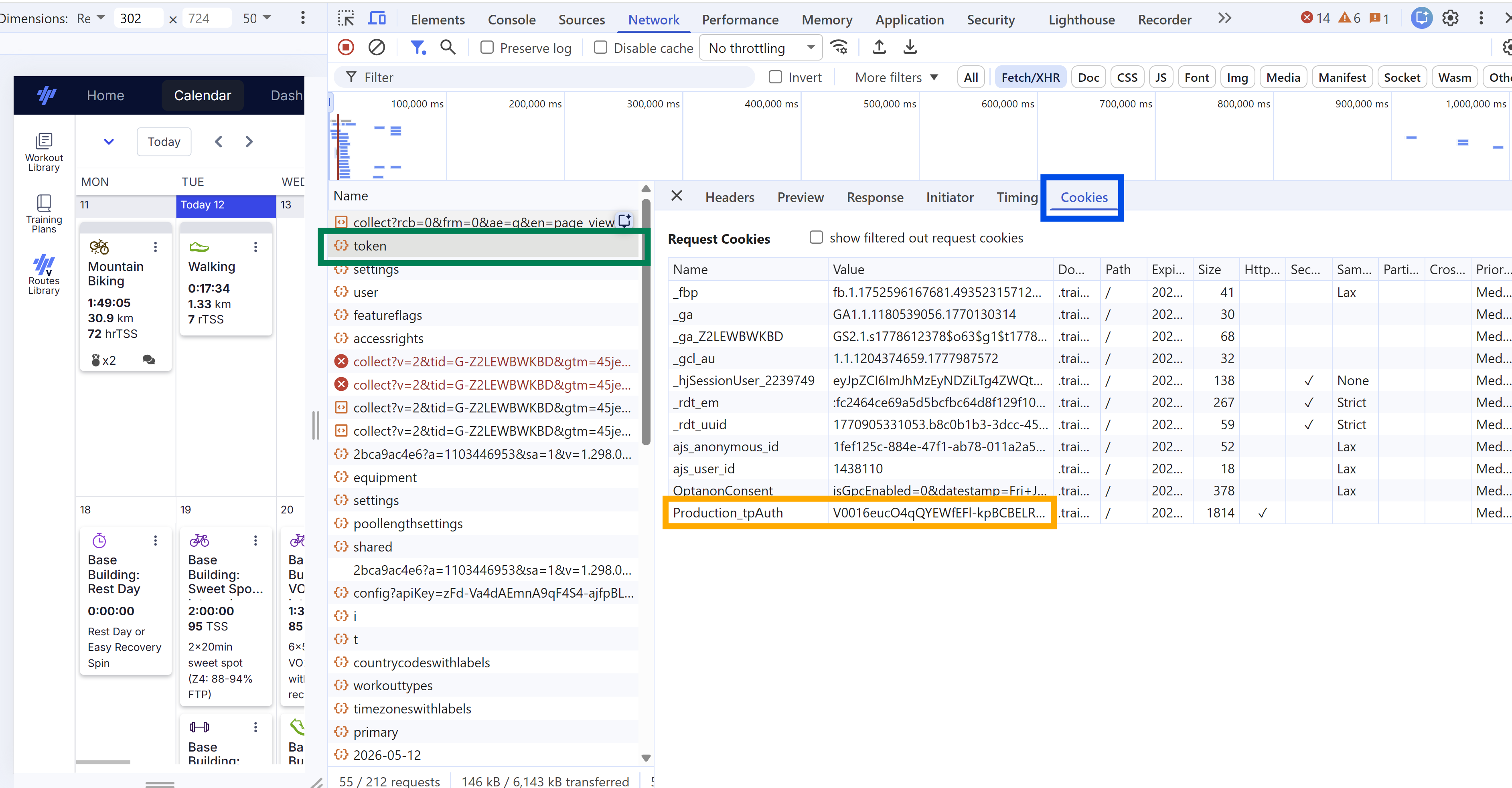1512x788 pixels.
Task: Open comments on Mountain Biking card
Action: 149,360
